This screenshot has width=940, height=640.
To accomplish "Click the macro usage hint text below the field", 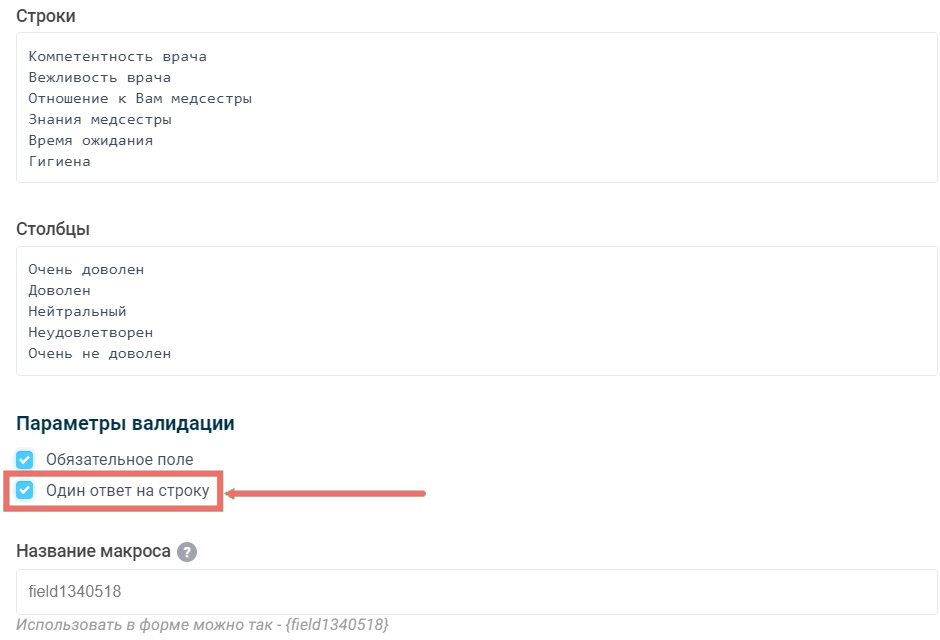I will coord(202,625).
